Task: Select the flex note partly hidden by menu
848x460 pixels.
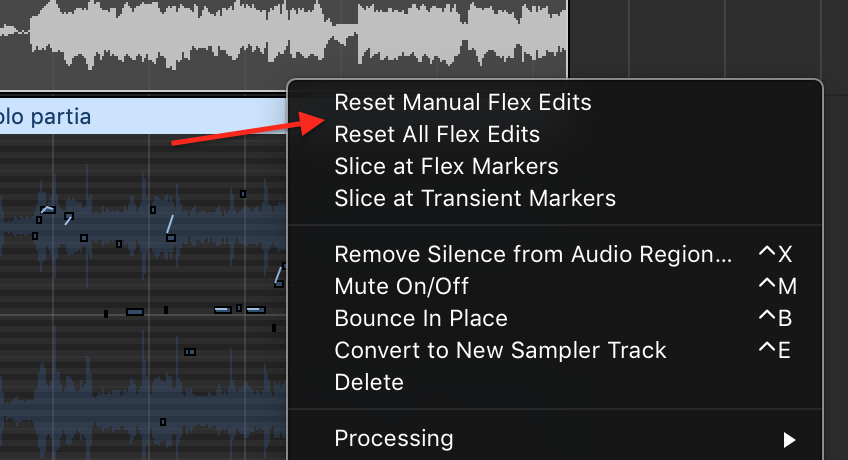Action: tap(280, 275)
